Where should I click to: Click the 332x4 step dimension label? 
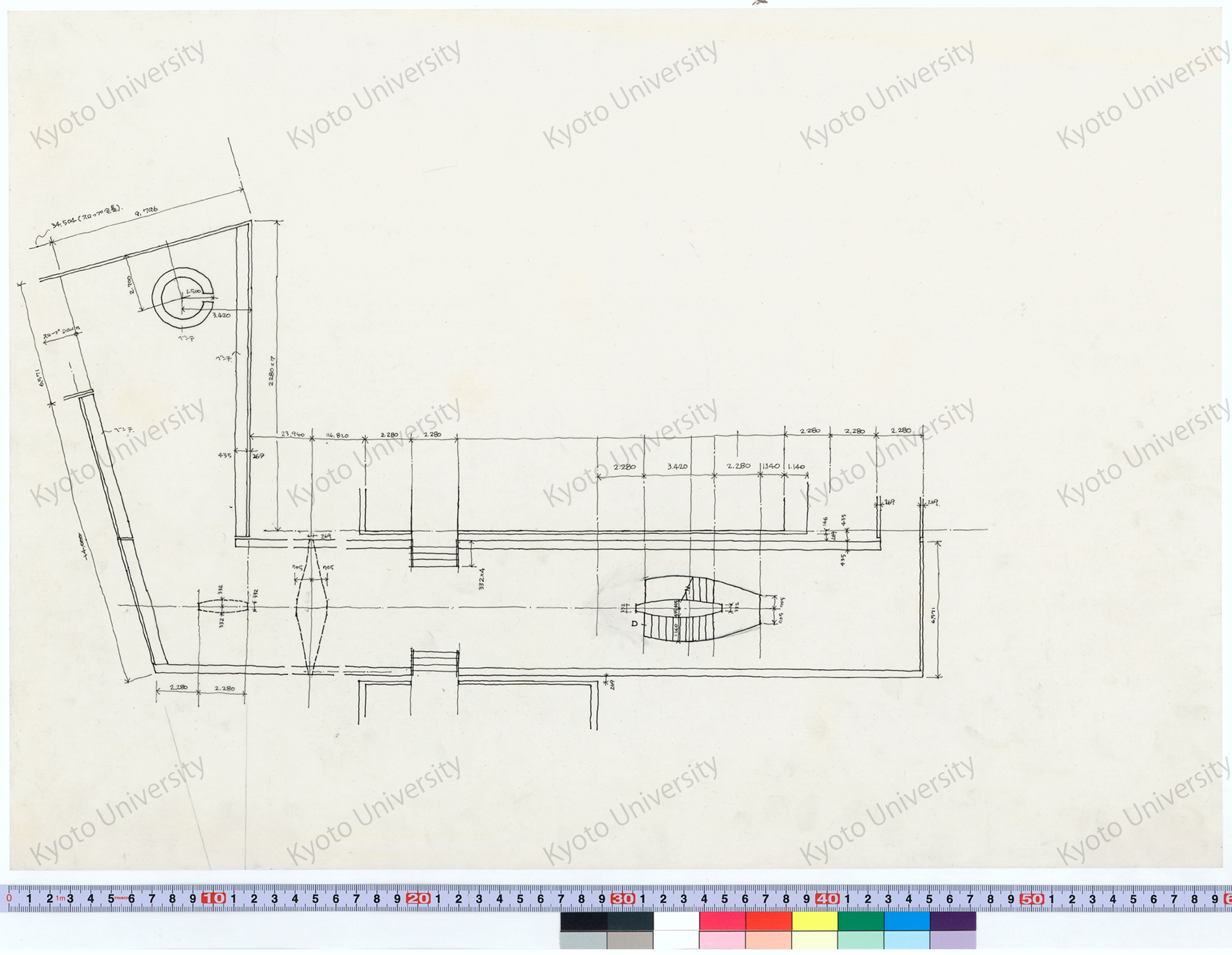click(481, 579)
